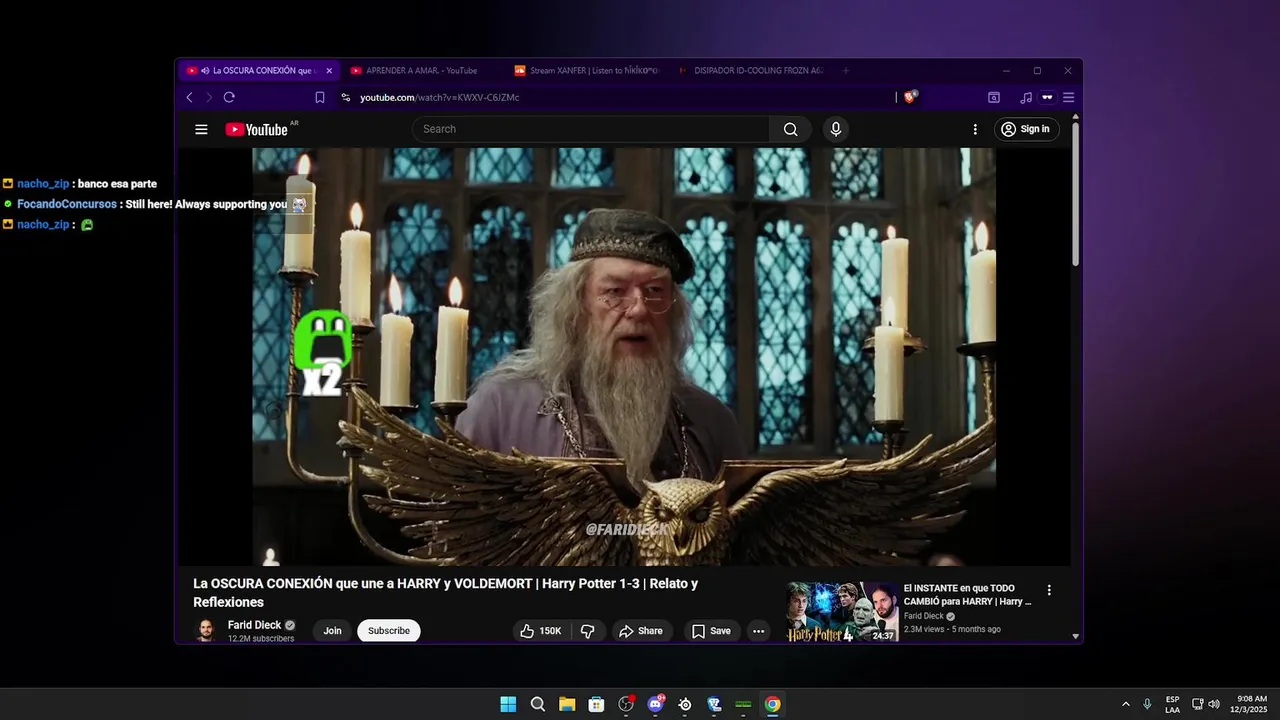Open a new browser tab
The width and height of the screenshot is (1280, 720).
[x=846, y=71]
